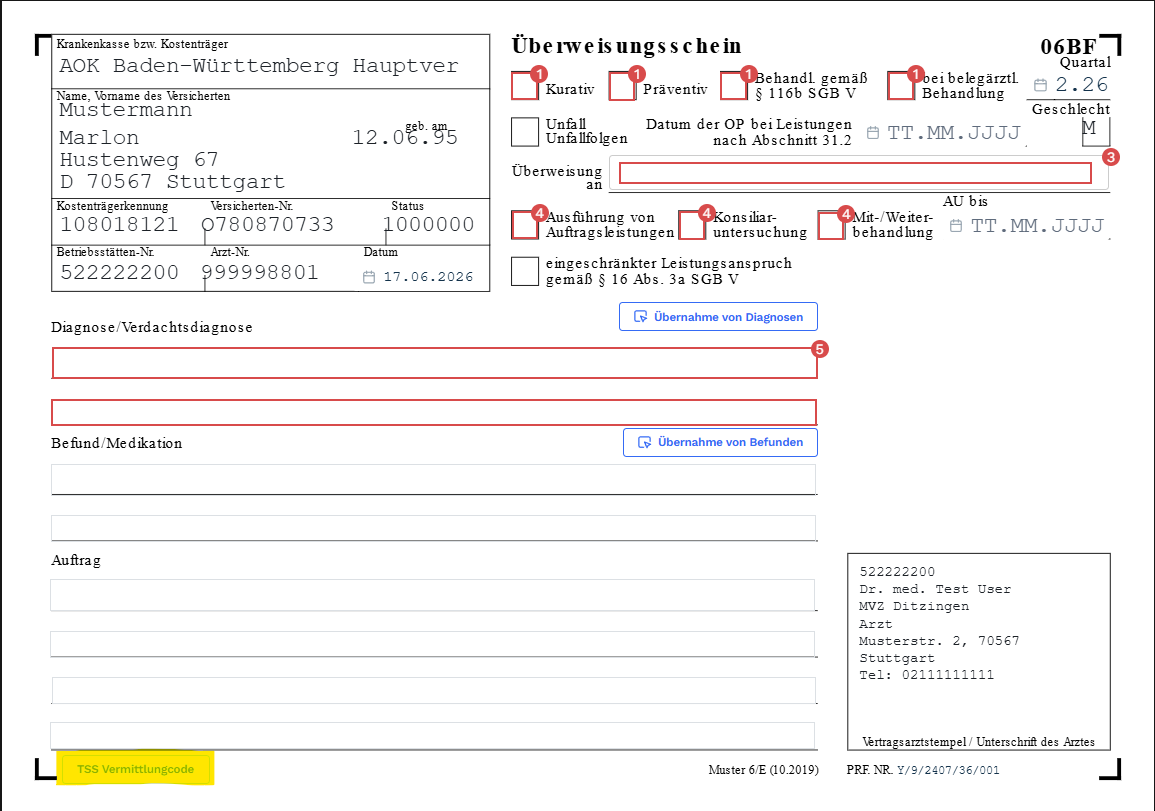Tick the Kurativ checkbox

(525, 86)
